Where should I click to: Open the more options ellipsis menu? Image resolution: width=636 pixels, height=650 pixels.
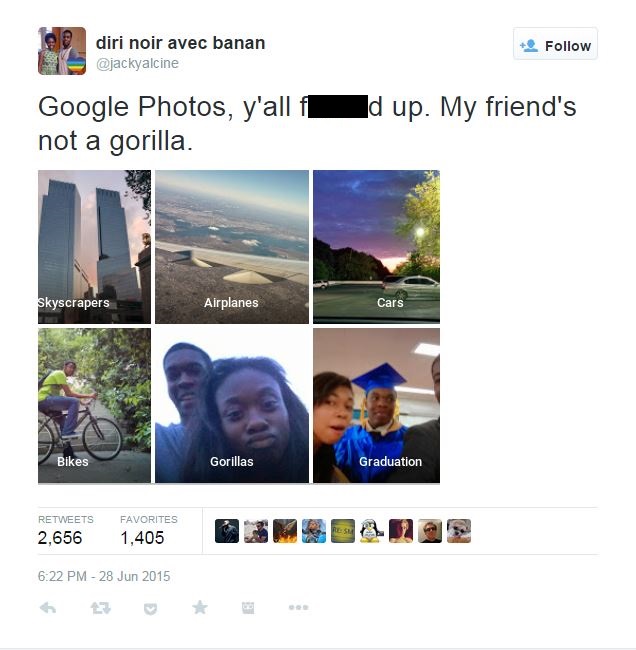tap(299, 608)
